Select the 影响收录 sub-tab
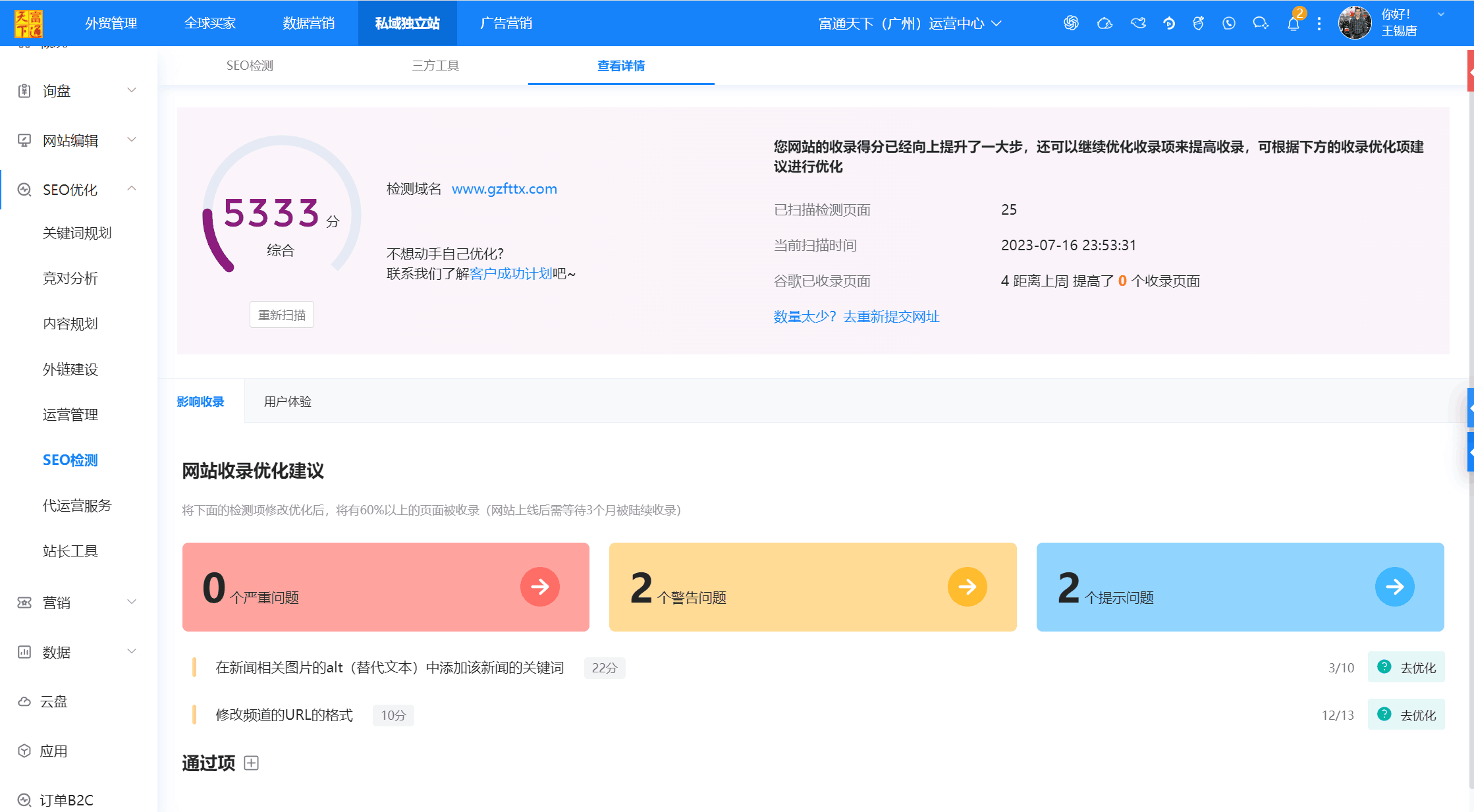Image resolution: width=1474 pixels, height=812 pixels. coord(200,401)
